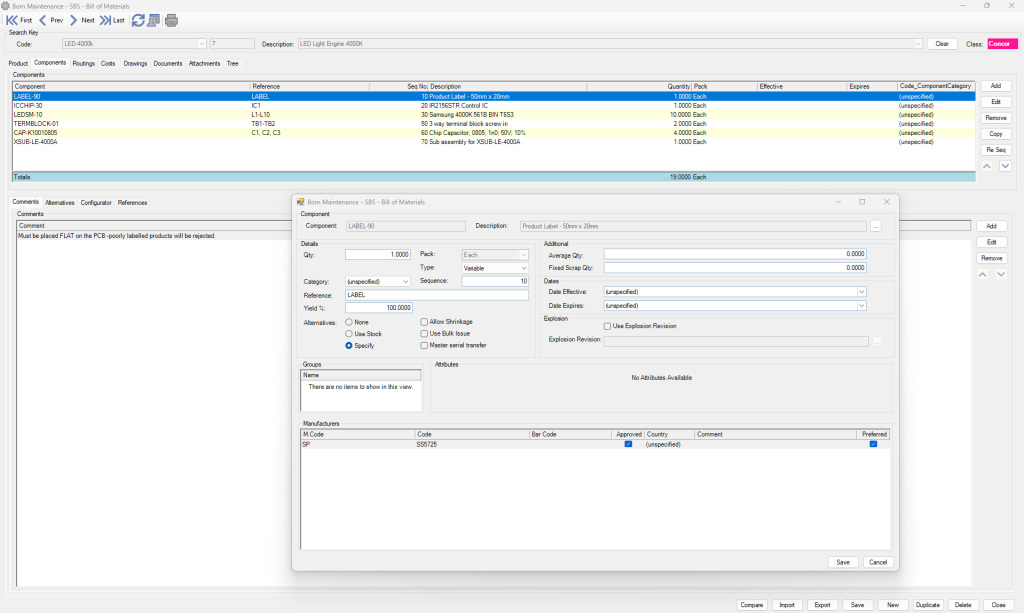Switch to the Documents tab
This screenshot has height=613, width=1024.
(168, 63)
